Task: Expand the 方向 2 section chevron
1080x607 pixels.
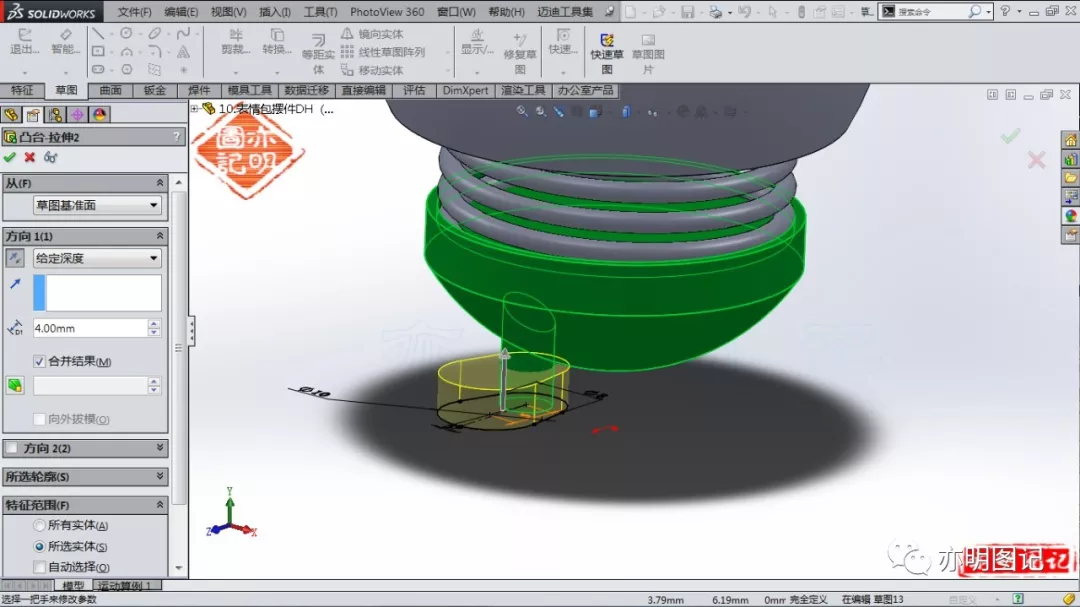Action: tap(160, 449)
